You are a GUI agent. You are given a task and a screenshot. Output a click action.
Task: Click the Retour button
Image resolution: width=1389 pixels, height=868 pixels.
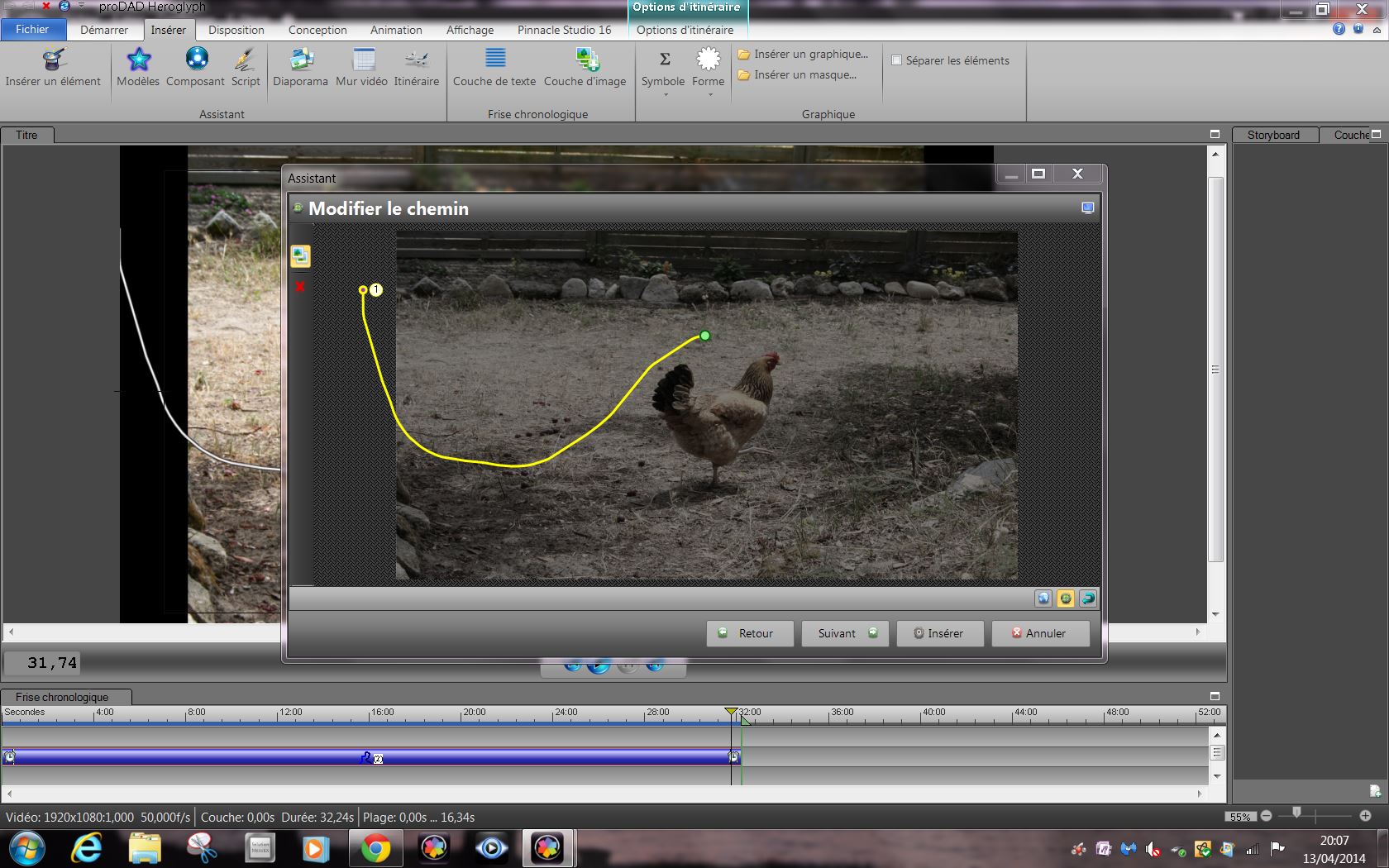pos(750,633)
